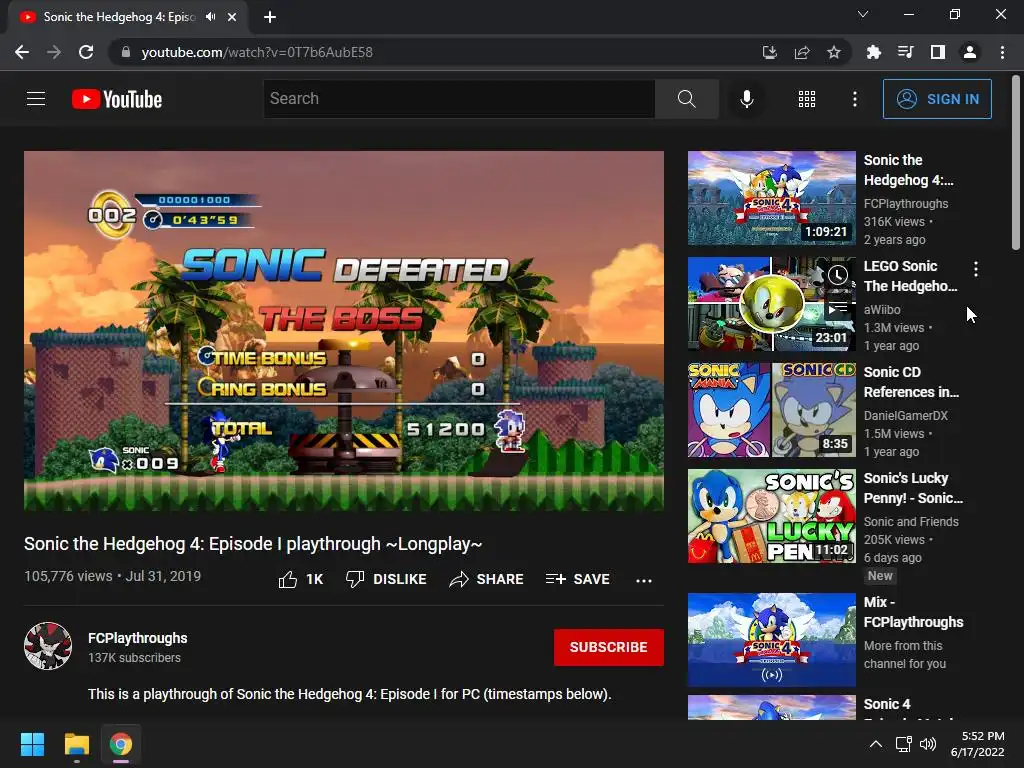Open media controls in Chrome toolbar

tap(905, 52)
